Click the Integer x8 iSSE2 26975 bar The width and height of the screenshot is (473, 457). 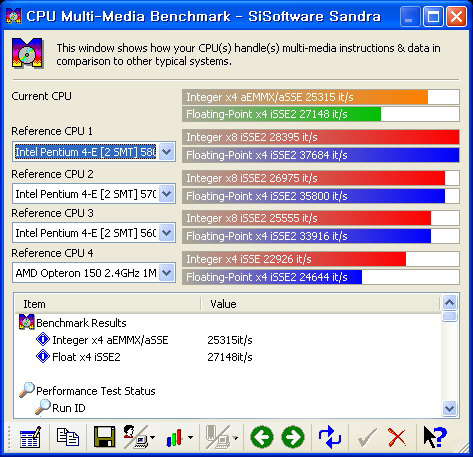(x=321, y=178)
